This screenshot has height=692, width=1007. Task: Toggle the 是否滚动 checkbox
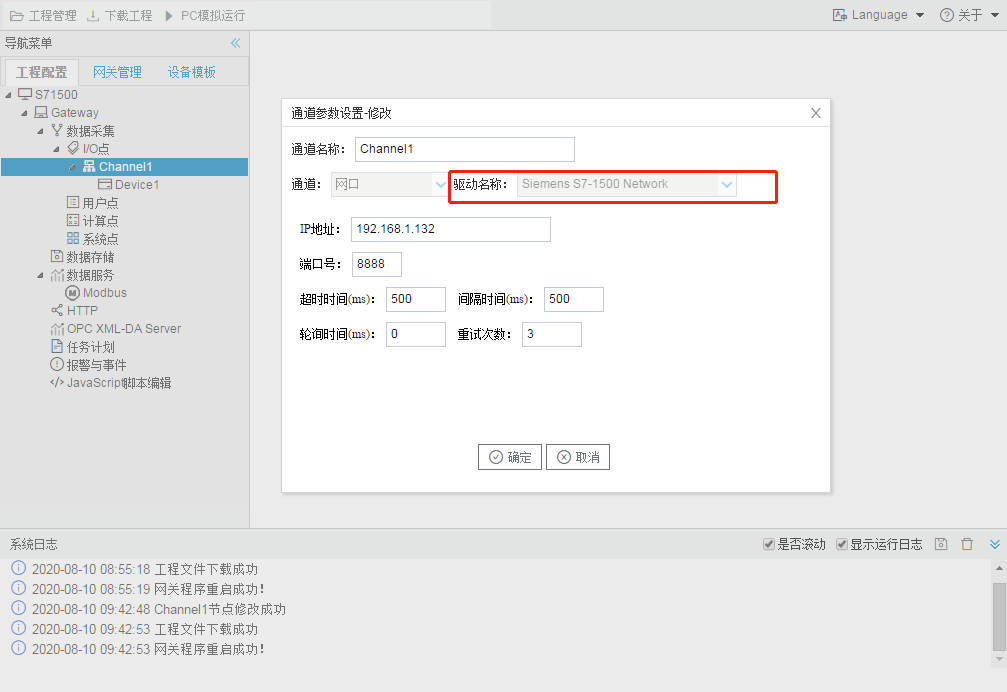[x=768, y=544]
